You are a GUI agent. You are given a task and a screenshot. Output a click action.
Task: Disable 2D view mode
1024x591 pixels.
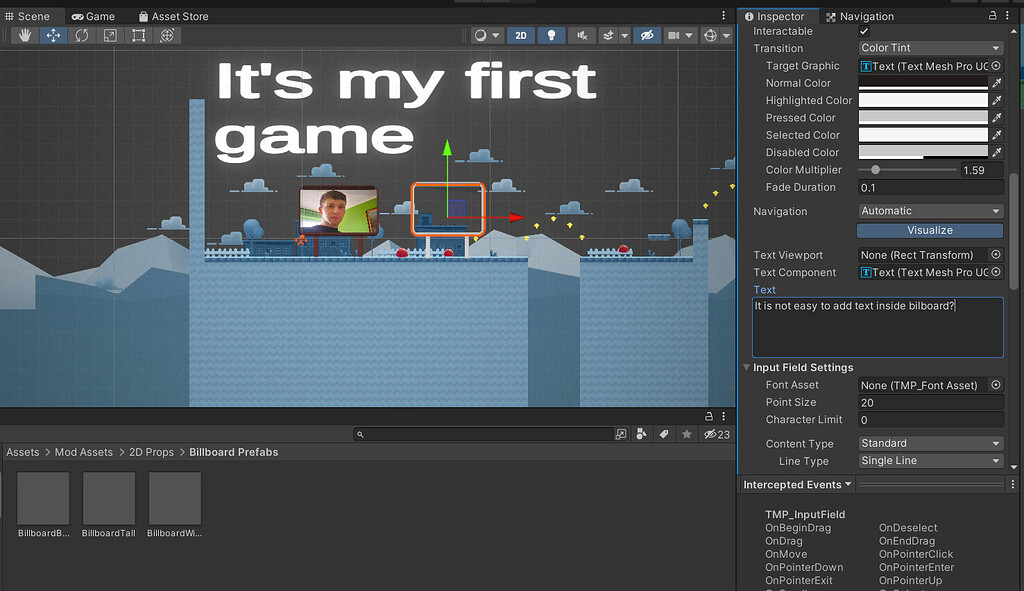(520, 35)
